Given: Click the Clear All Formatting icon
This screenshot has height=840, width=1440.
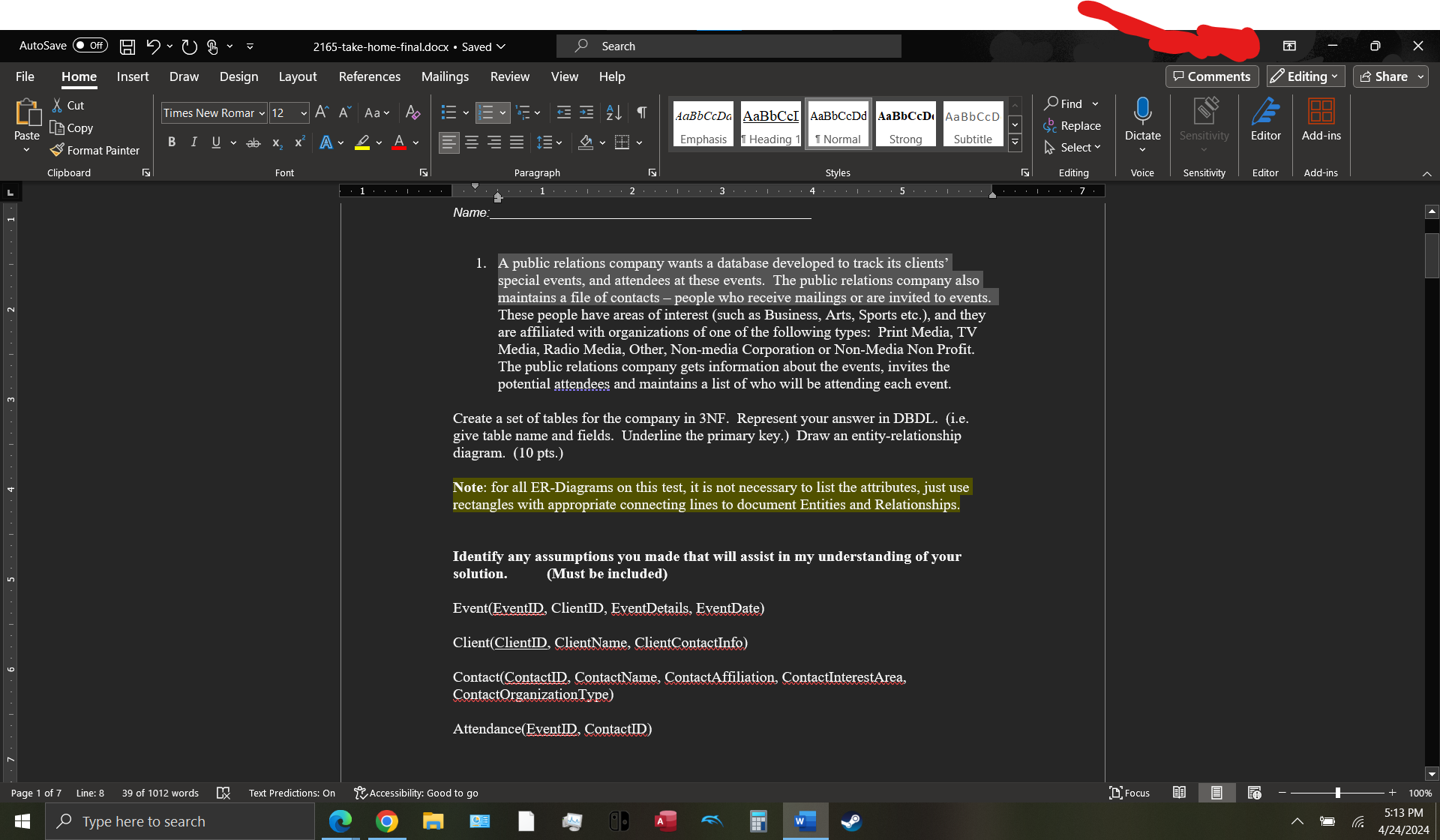Looking at the screenshot, I should click(412, 112).
